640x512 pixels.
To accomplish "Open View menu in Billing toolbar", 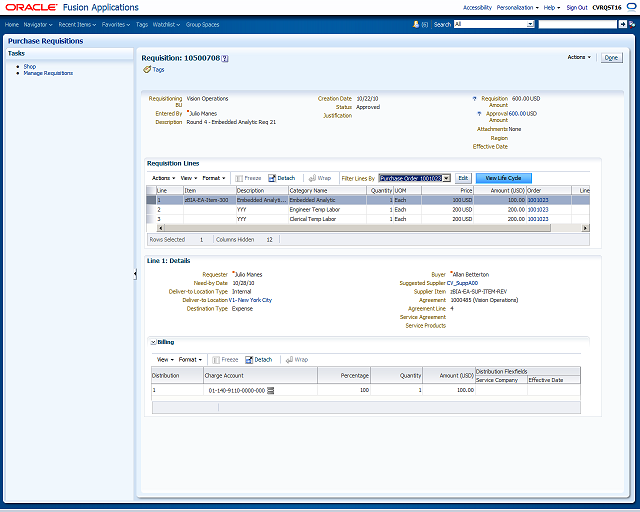I will coord(165,360).
